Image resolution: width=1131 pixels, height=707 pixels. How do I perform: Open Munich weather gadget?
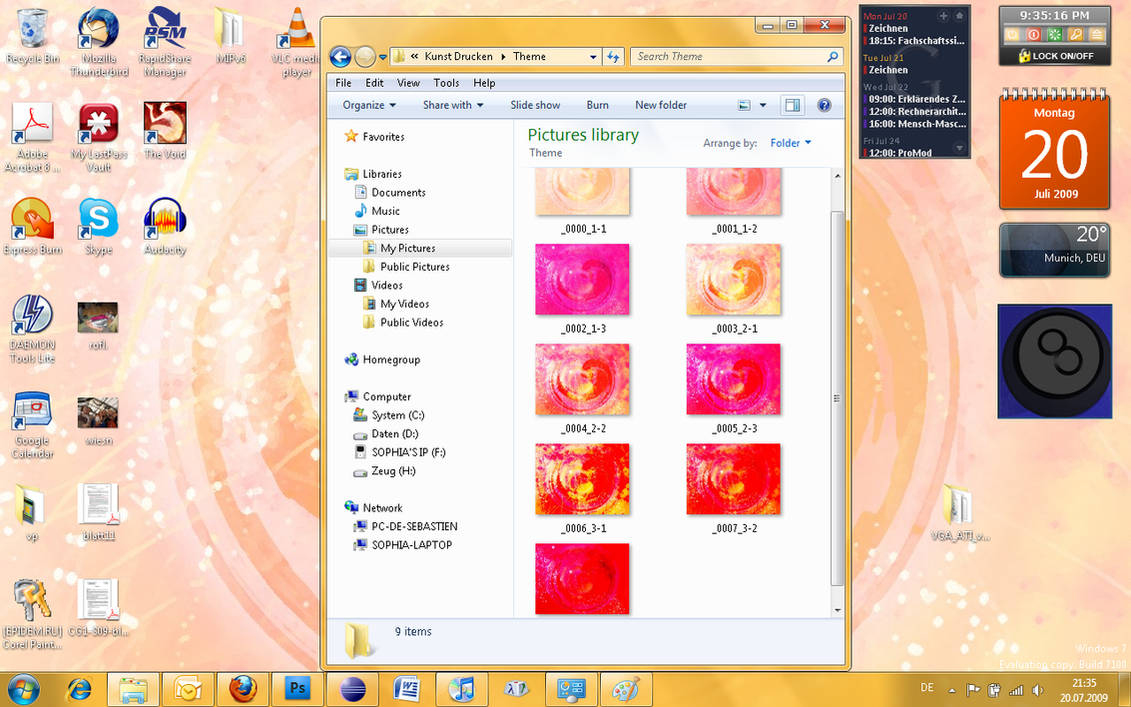pyautogui.click(x=1055, y=250)
